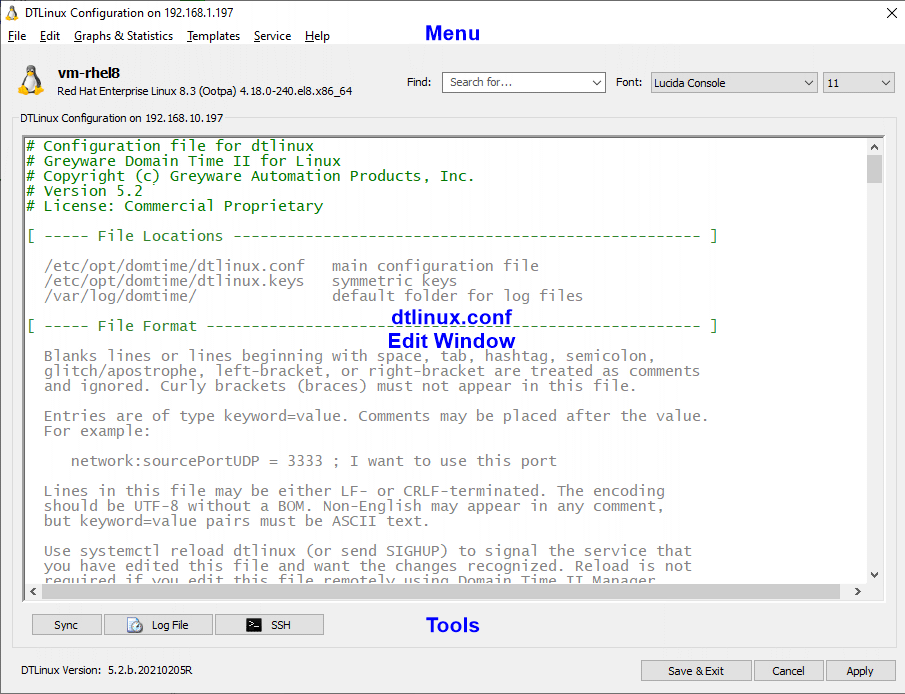
Task: Open the Service menu
Action: point(272,36)
